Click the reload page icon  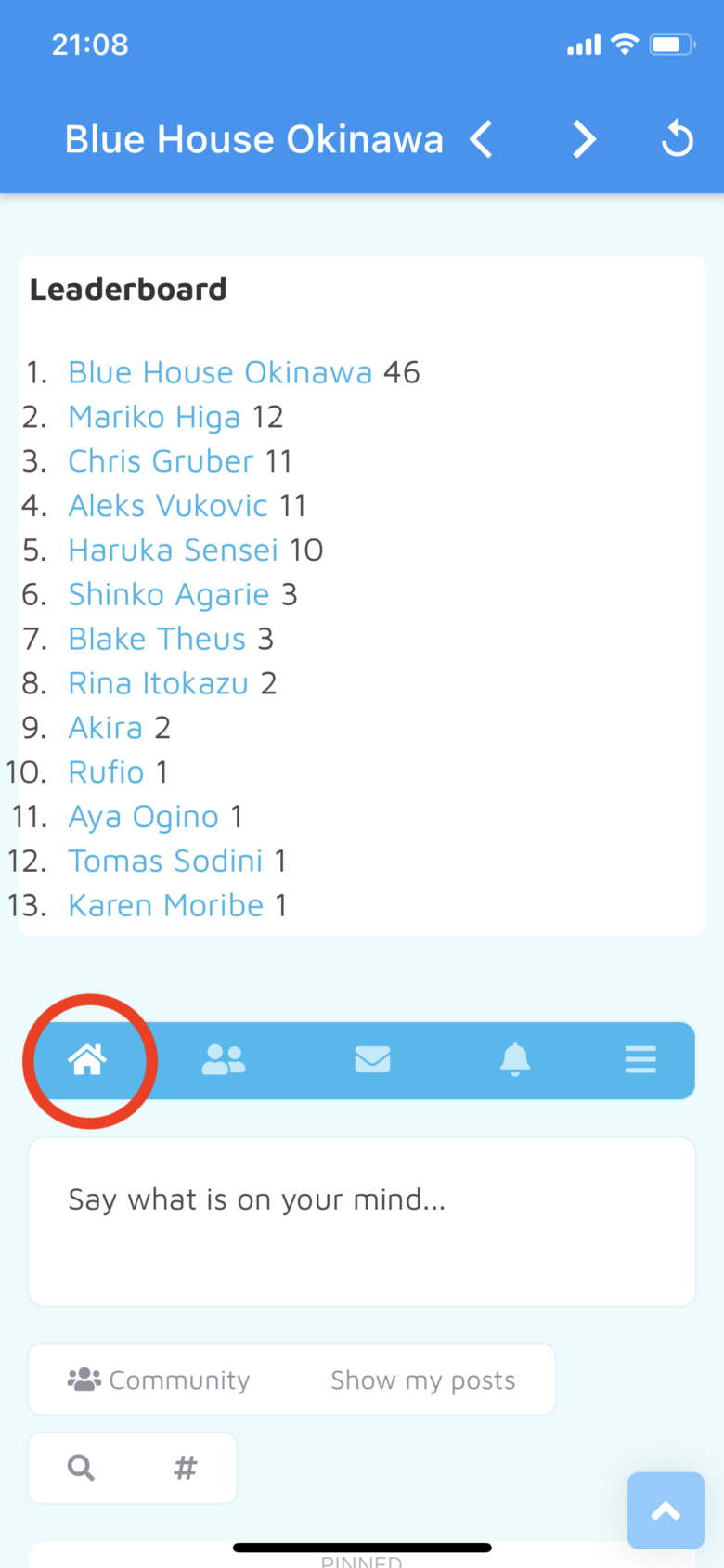click(678, 139)
